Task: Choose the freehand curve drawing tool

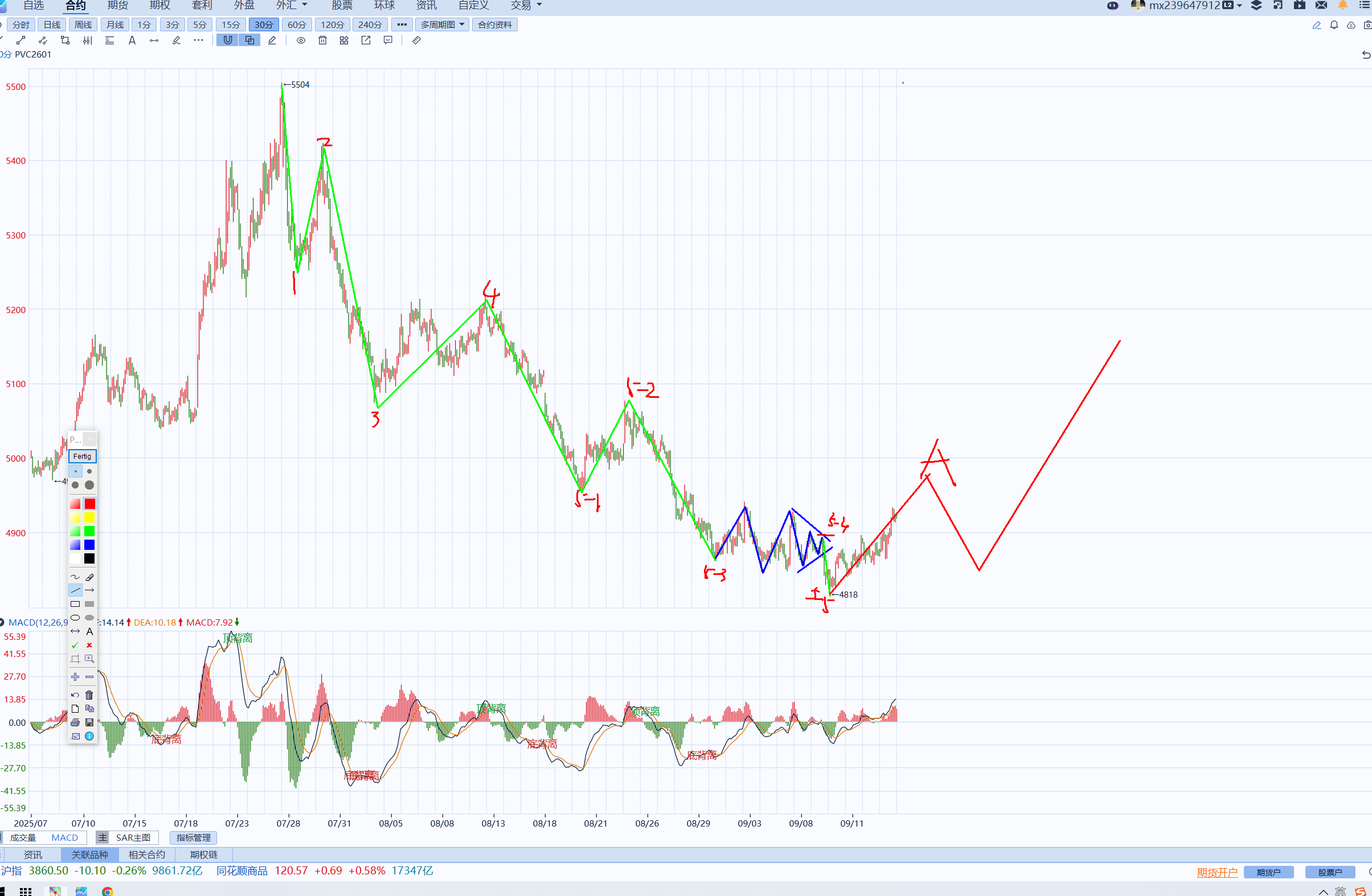Action: tap(75, 577)
